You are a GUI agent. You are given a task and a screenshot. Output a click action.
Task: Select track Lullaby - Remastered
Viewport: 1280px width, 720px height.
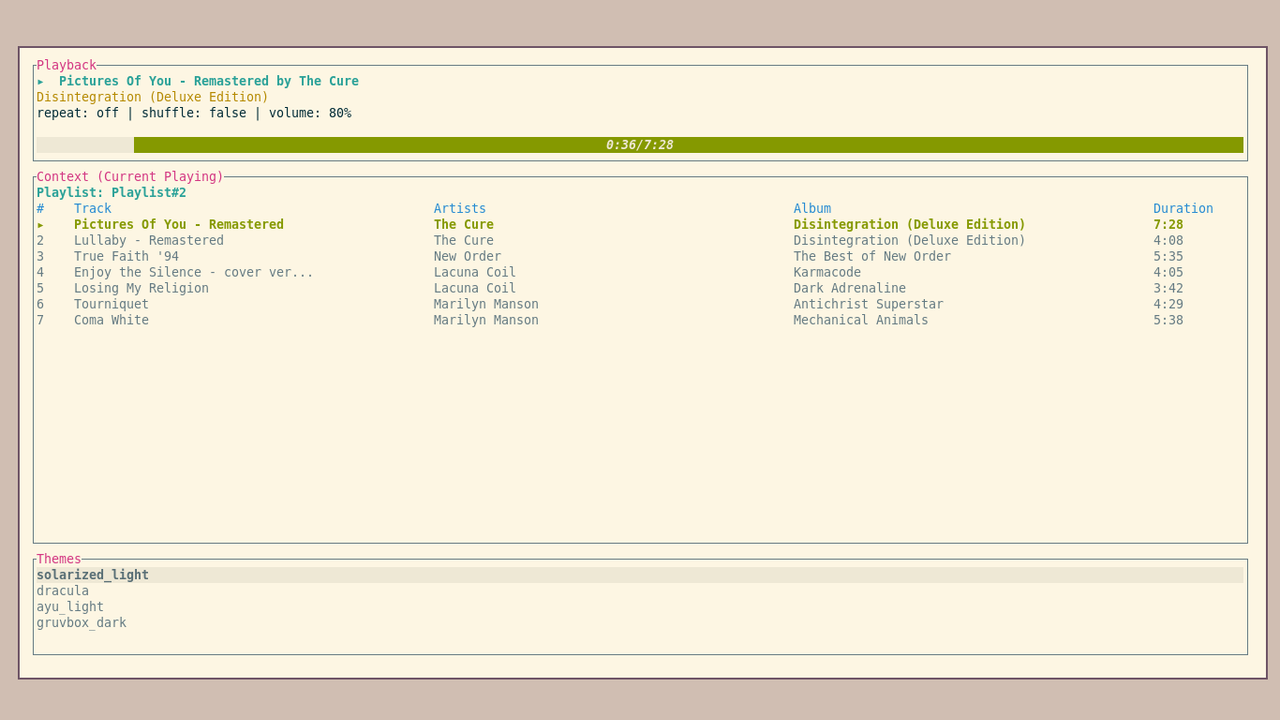click(x=149, y=241)
